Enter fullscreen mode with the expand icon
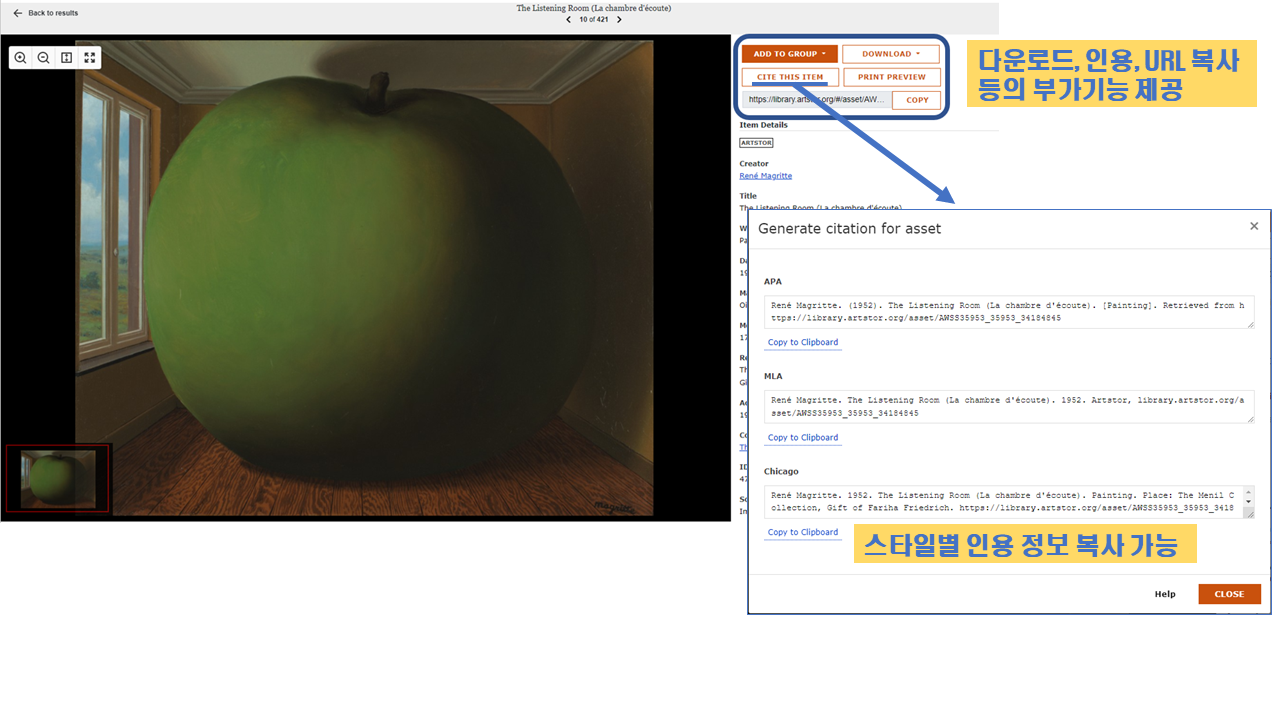1280x720 pixels. 90,58
